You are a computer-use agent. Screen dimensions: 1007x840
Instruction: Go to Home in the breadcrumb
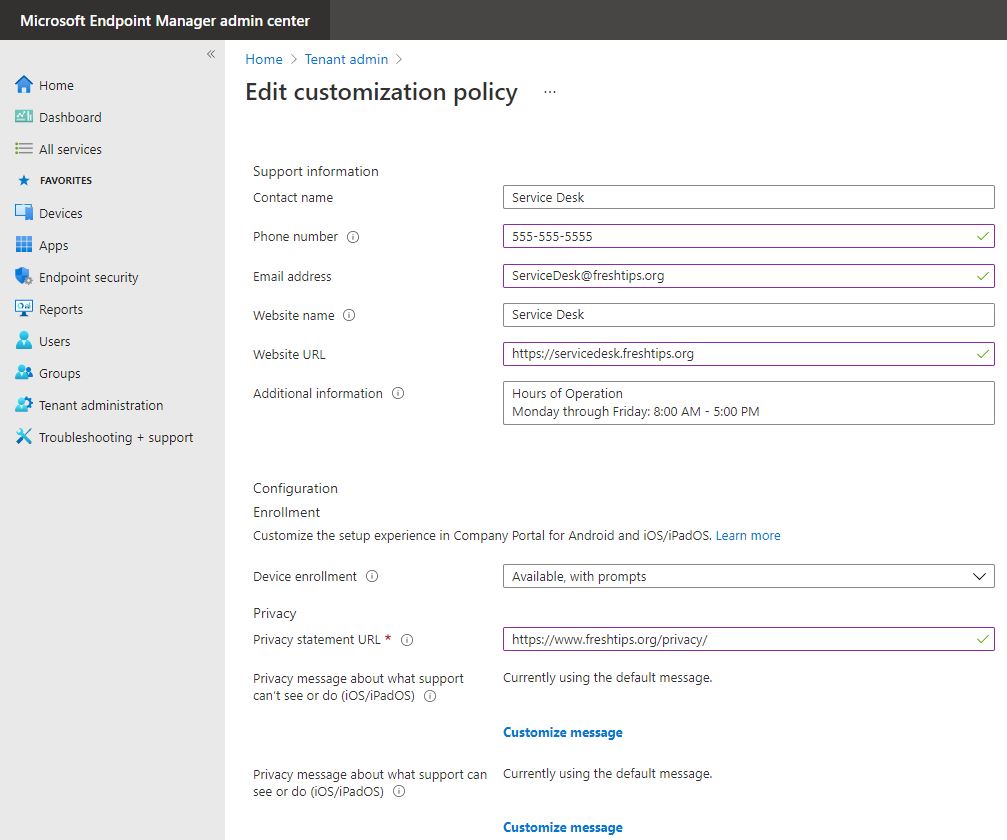point(264,59)
